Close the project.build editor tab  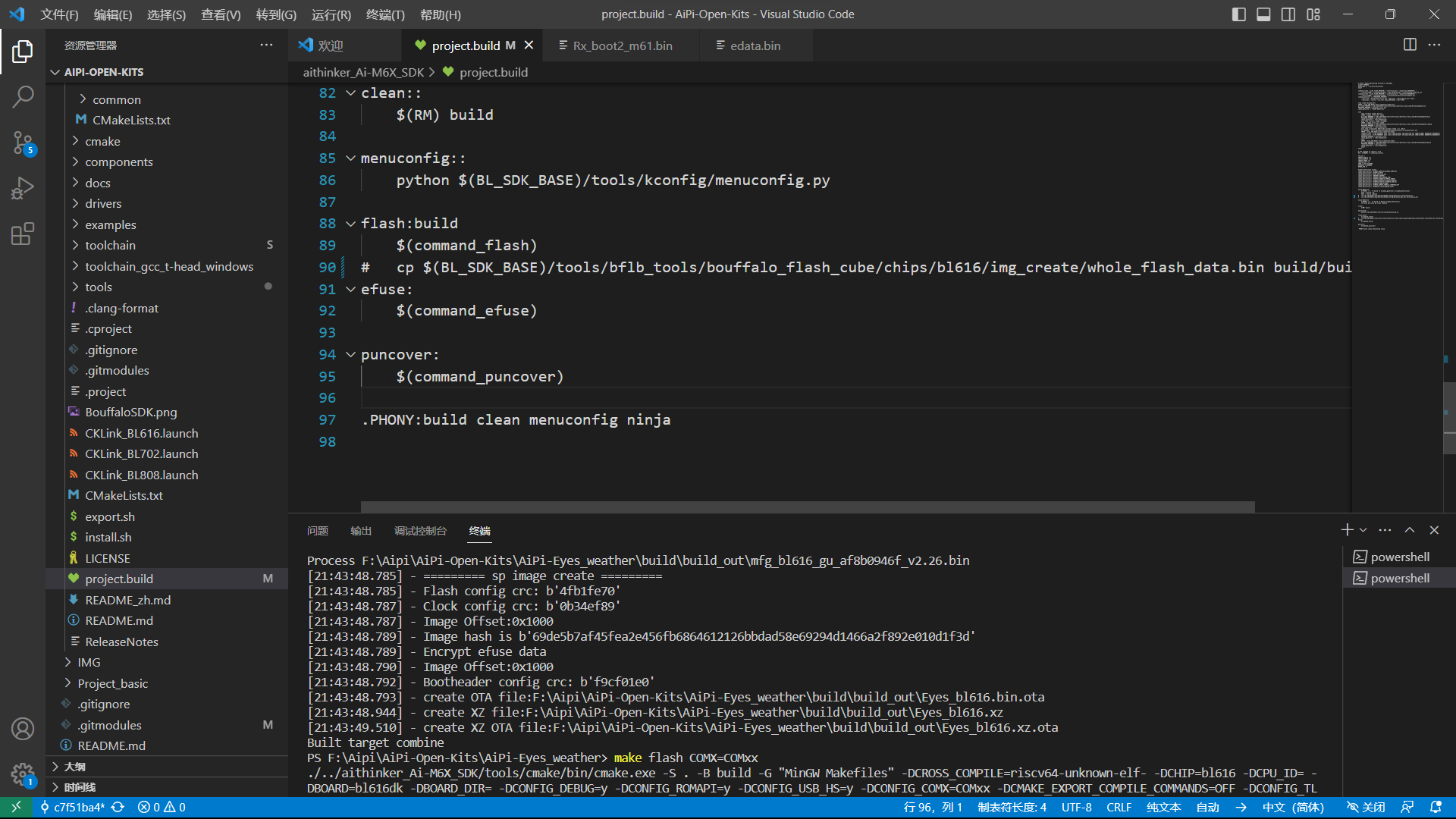(x=529, y=45)
